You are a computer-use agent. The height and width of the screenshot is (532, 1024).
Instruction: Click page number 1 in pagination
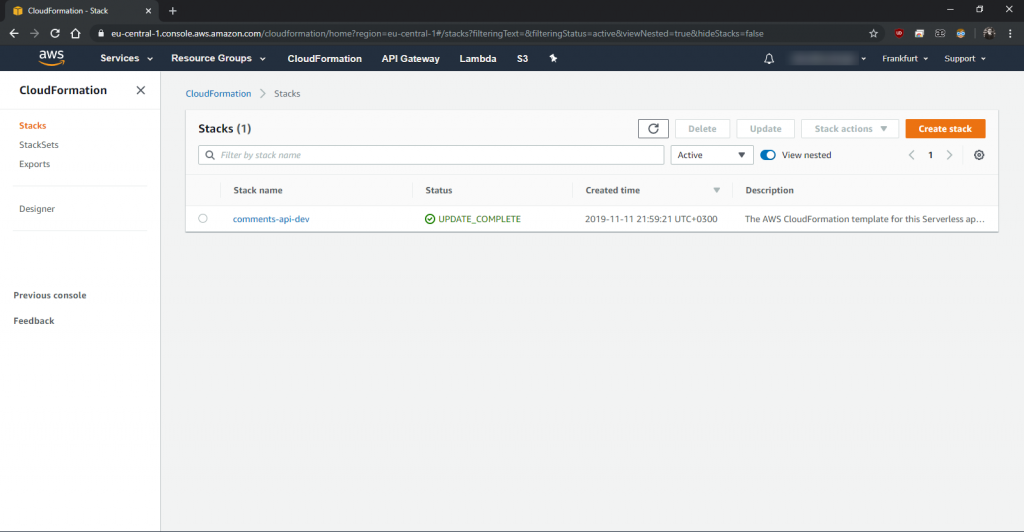tap(931, 155)
